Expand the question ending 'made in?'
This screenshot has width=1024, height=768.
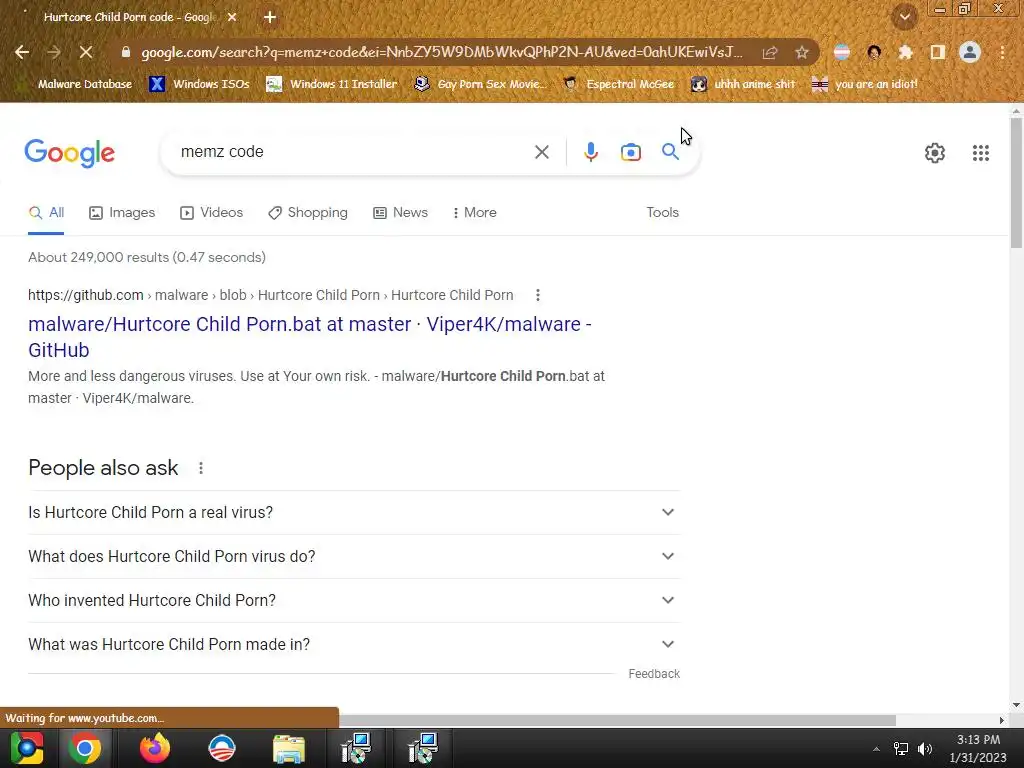click(x=354, y=644)
